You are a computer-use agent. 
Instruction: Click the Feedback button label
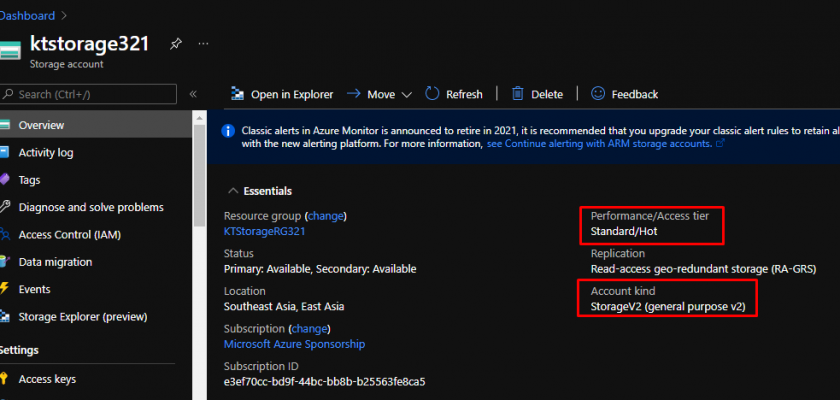click(635, 94)
